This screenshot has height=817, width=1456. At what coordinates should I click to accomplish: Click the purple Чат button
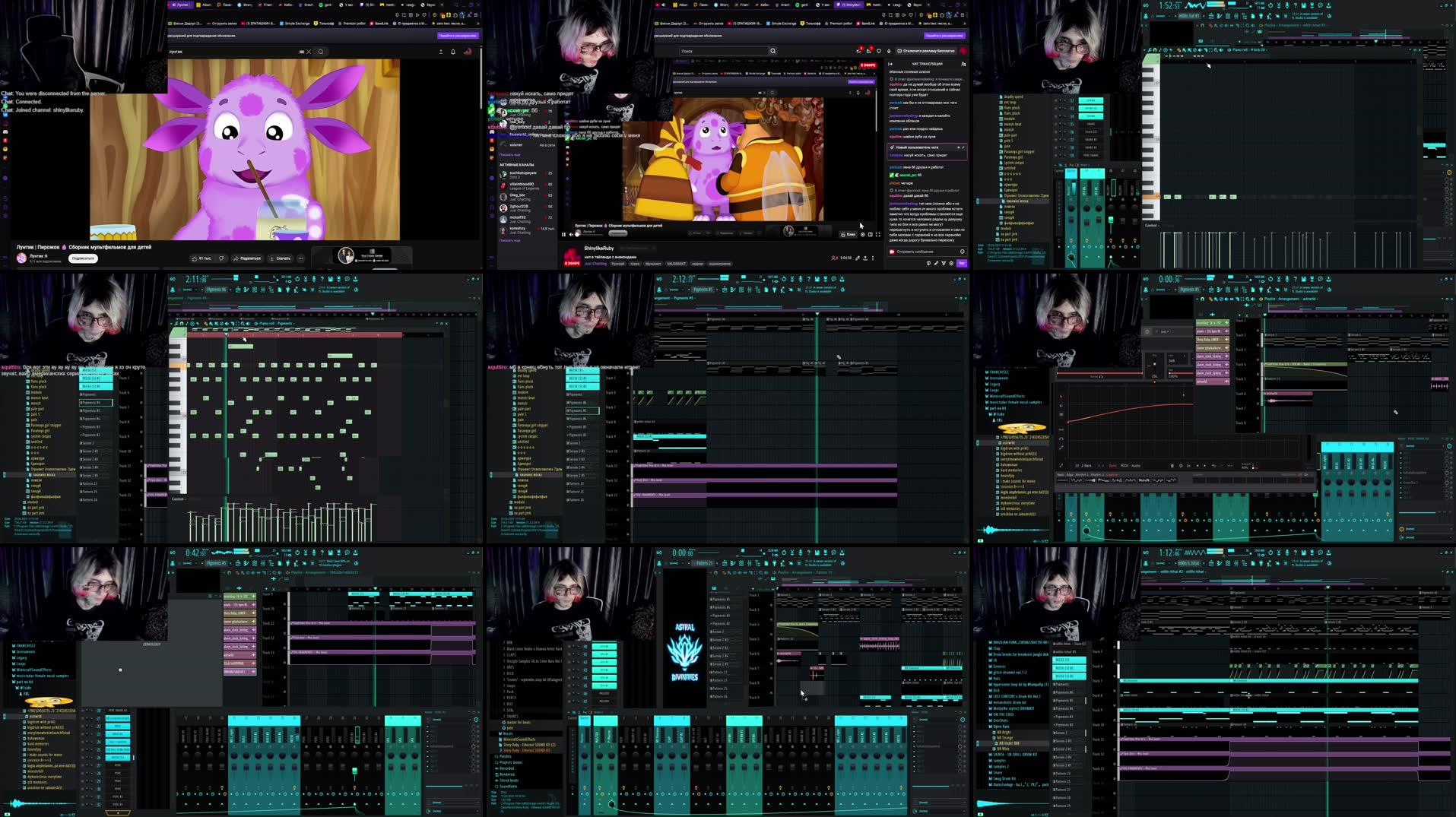[x=962, y=263]
